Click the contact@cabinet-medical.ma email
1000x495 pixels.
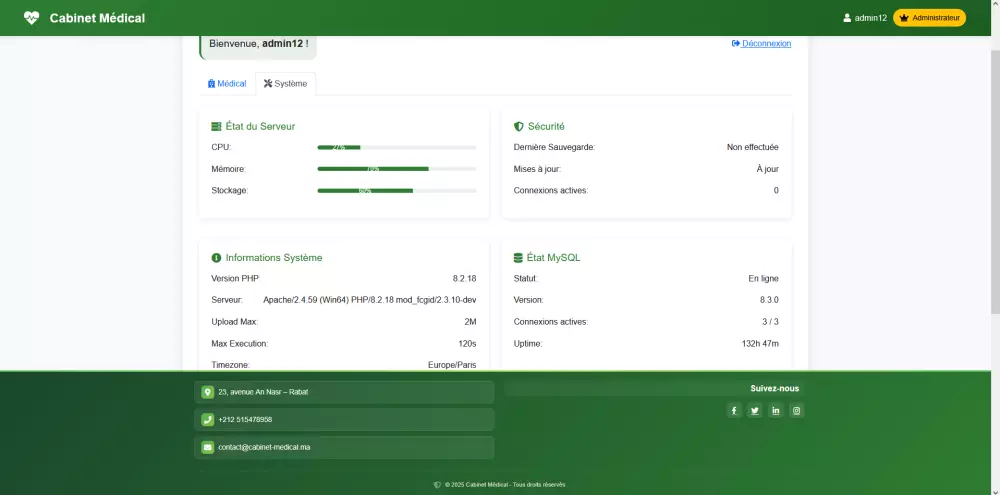point(264,447)
